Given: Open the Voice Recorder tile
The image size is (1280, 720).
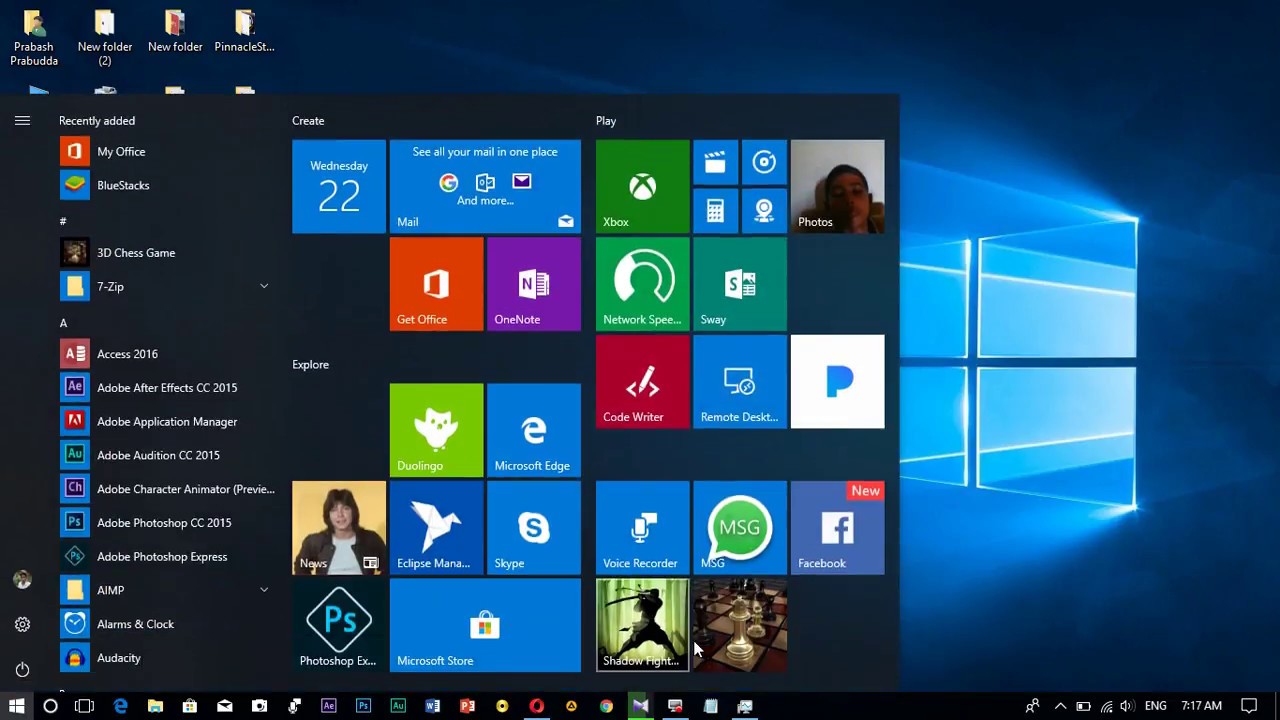Looking at the screenshot, I should tap(642, 528).
